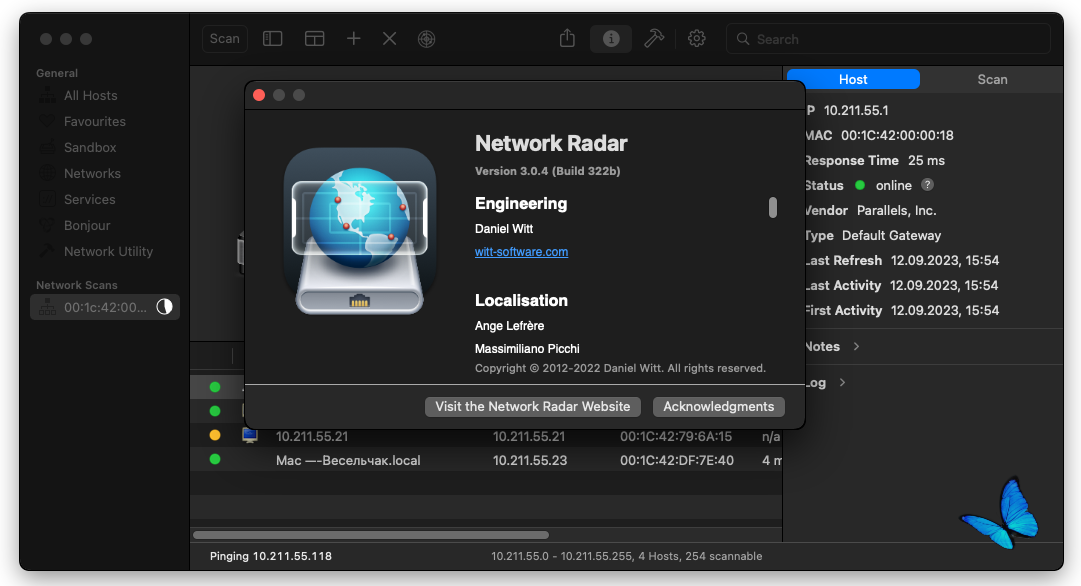1081x586 pixels.
Task: Click the Acknowledgments button
Action: (718, 407)
